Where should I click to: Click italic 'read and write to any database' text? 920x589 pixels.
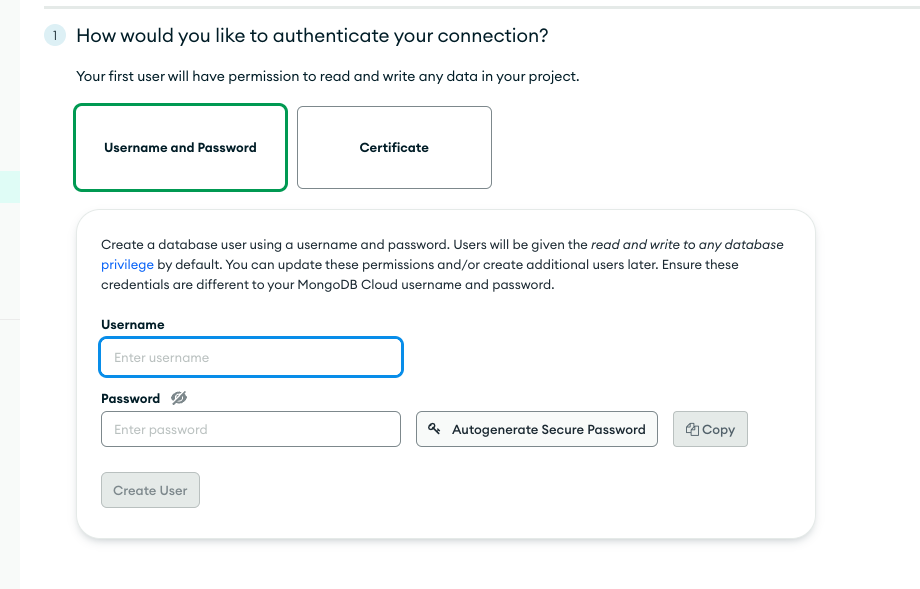click(x=687, y=245)
